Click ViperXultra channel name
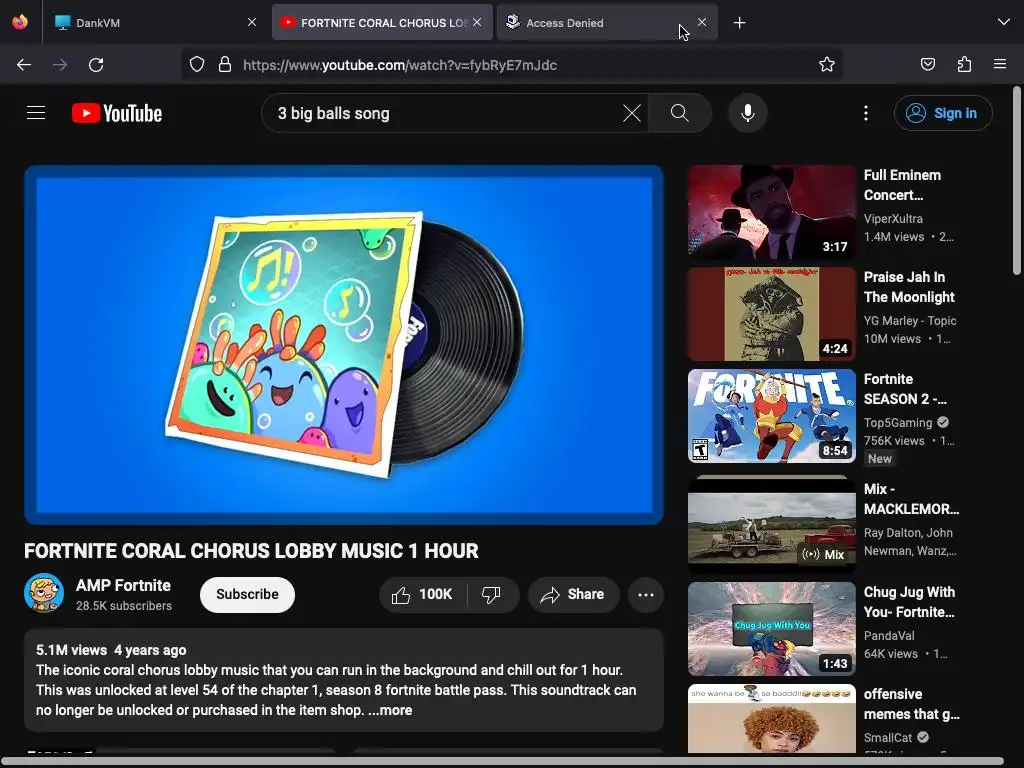1024x768 pixels. (893, 219)
